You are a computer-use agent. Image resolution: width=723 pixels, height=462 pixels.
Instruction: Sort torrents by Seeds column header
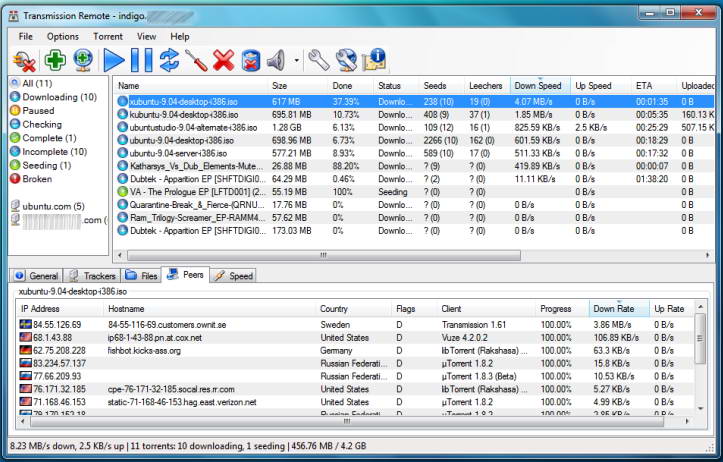(442, 86)
